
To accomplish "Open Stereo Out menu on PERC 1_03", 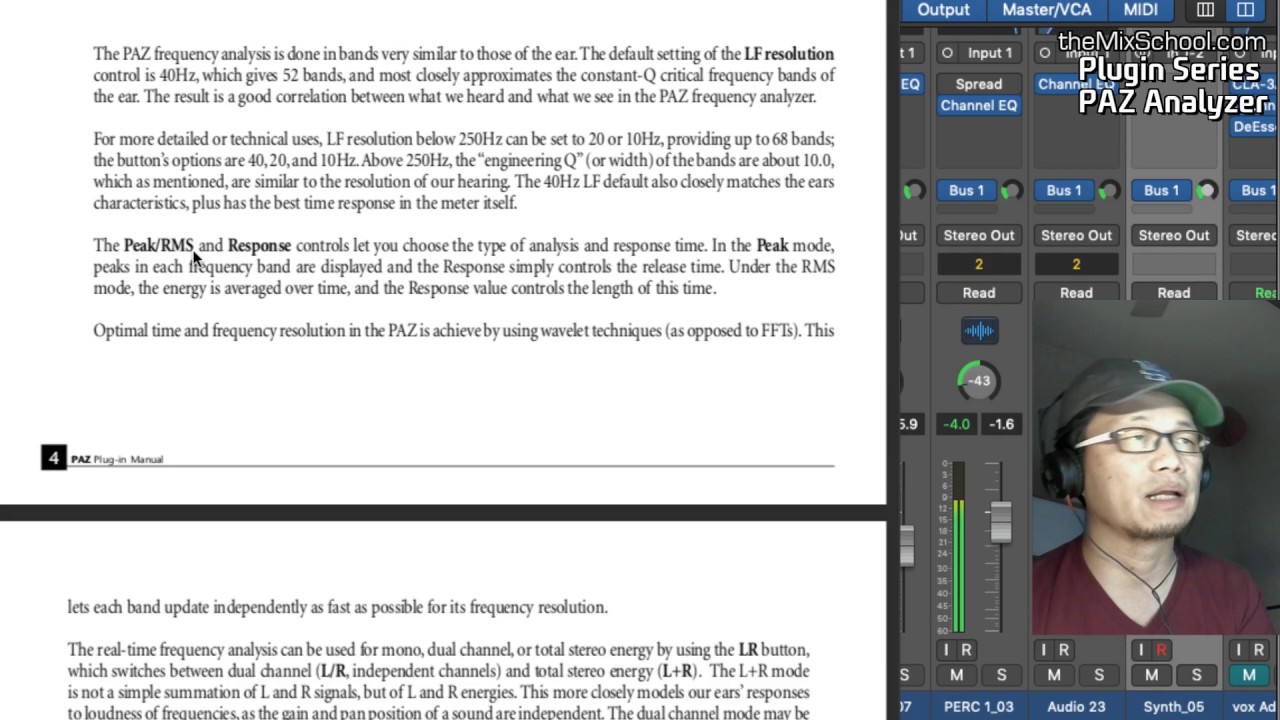I will click(x=978, y=235).
